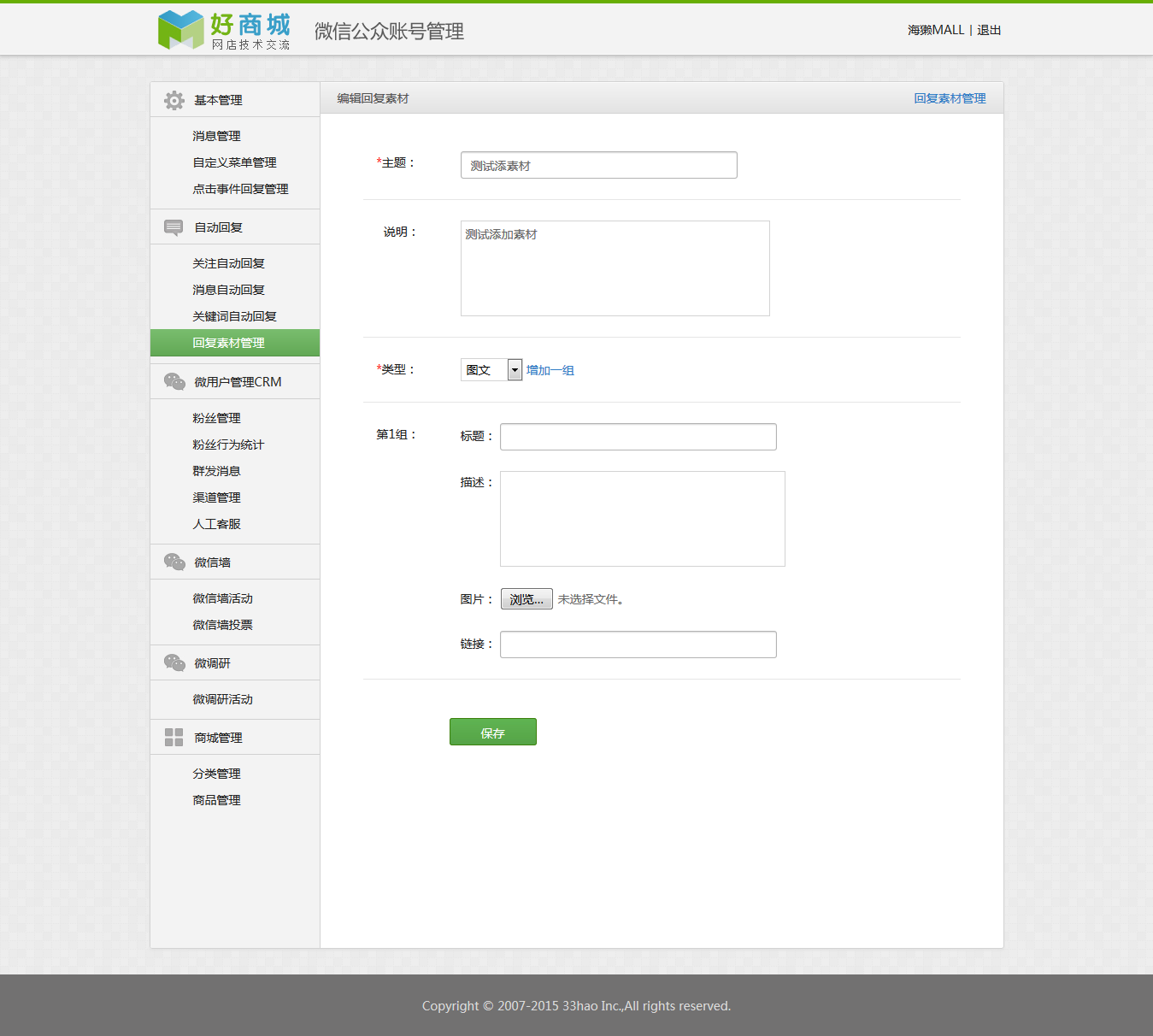Click the copyright footer text
Viewport: 1153px width, 1036px height.
click(x=576, y=1006)
